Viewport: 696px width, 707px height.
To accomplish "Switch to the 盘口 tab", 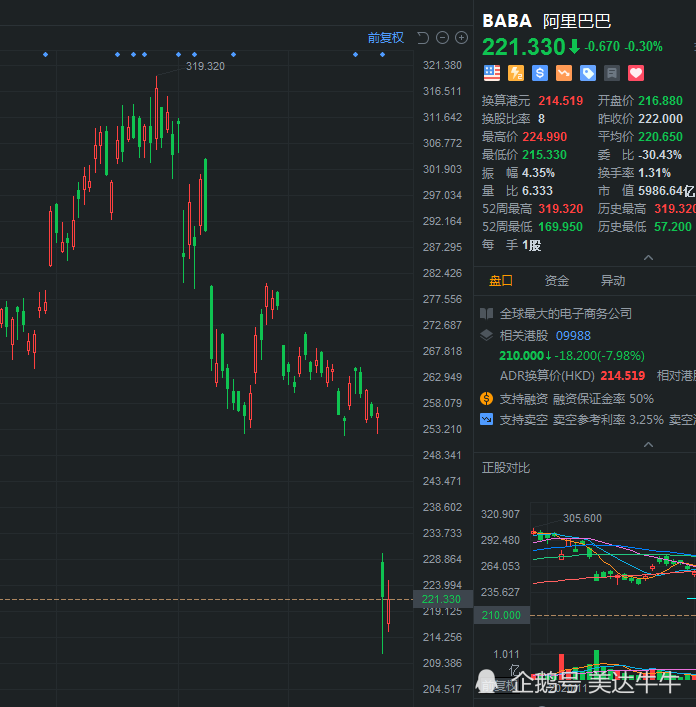I will click(501, 281).
